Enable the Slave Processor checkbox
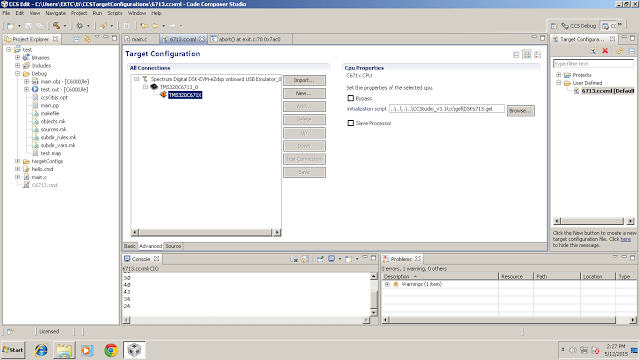640x360 pixels. pyautogui.click(x=351, y=123)
